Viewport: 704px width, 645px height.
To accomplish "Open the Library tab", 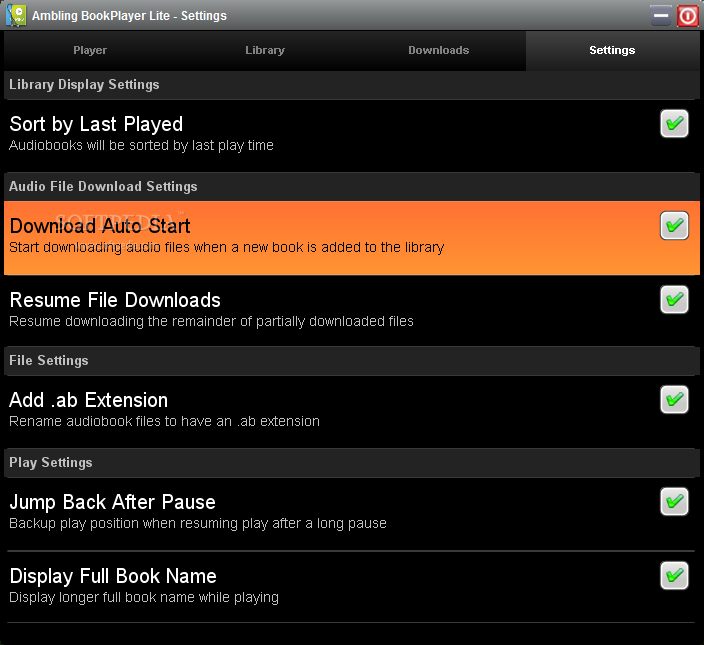I will (265, 50).
